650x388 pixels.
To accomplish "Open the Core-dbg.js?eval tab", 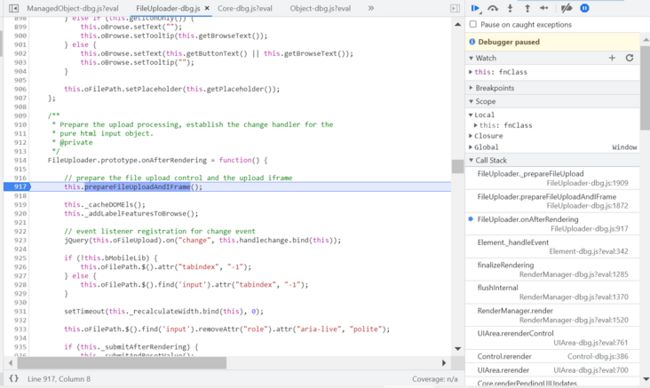I will [x=245, y=8].
